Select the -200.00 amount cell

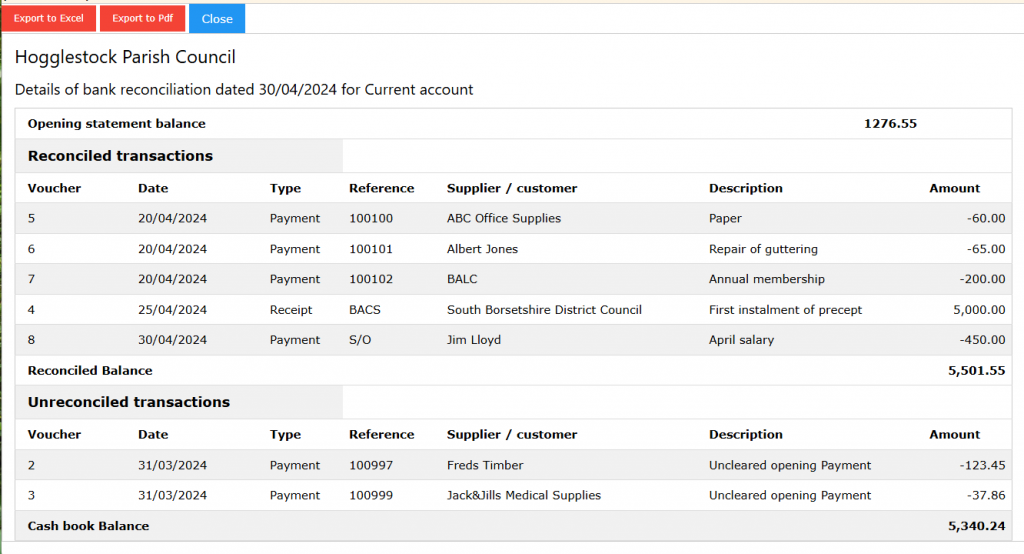pos(982,279)
